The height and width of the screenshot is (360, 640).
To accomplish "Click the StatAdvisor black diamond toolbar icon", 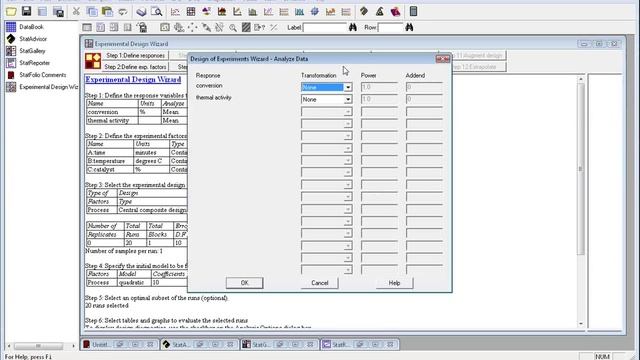I will click(x=364, y=11).
